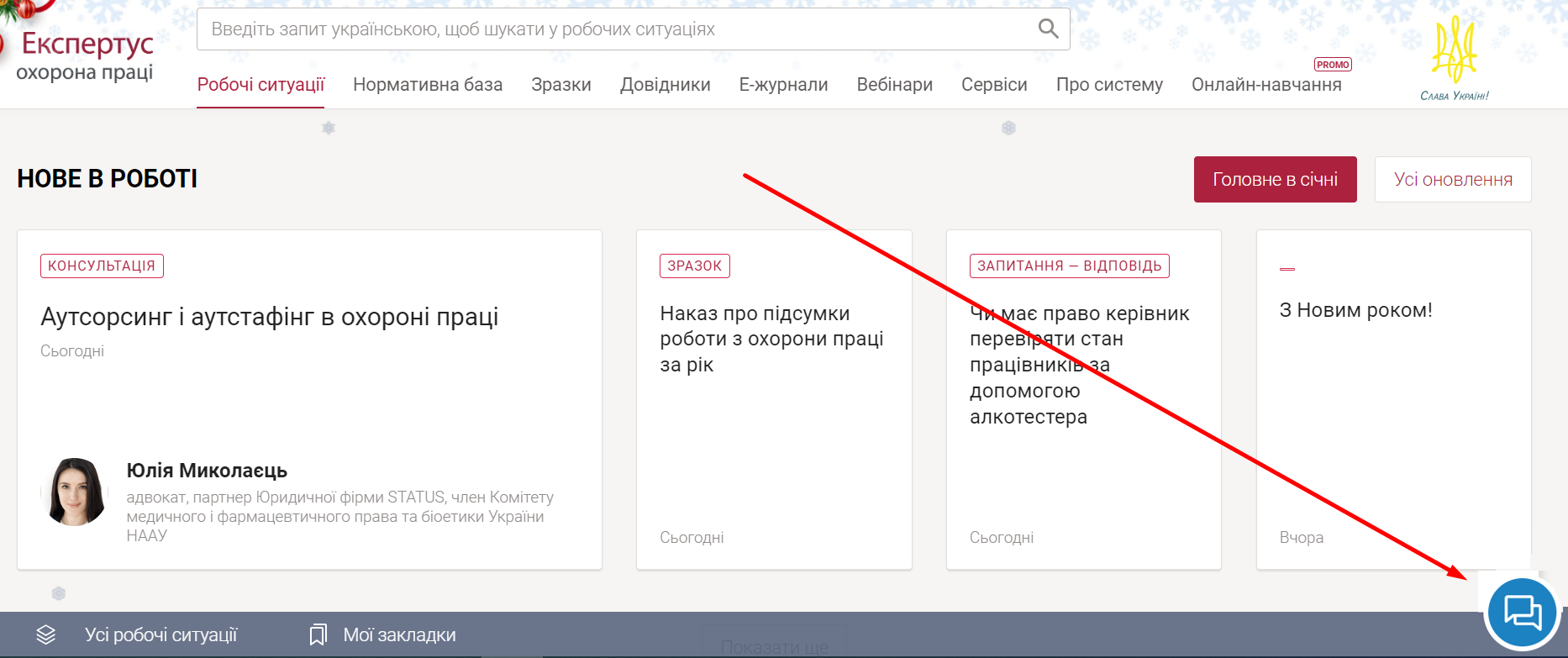1568x658 pixels.
Task: Open the Сервіси menu item
Action: pyautogui.click(x=994, y=85)
